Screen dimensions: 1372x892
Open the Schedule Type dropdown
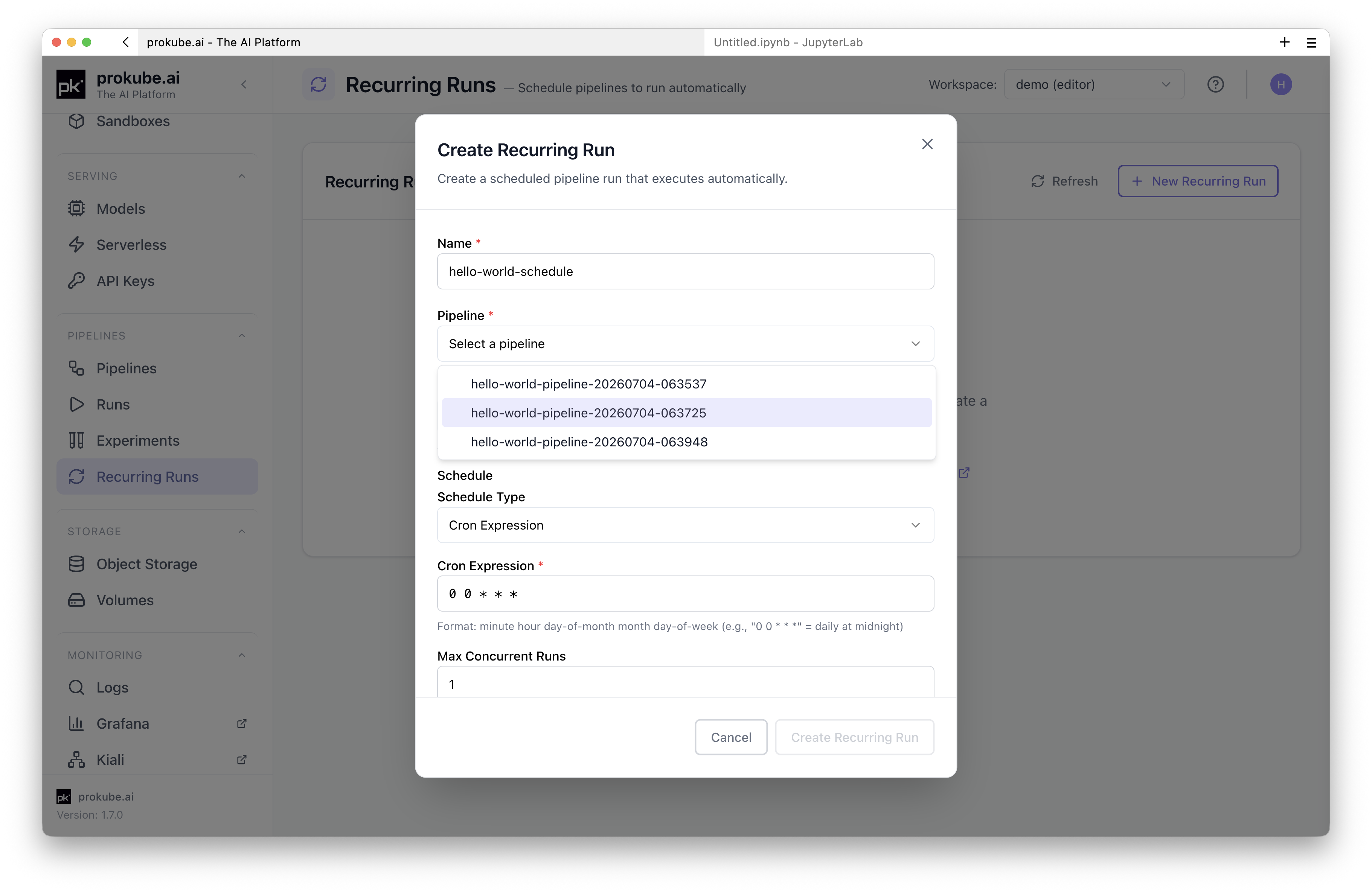coord(685,525)
